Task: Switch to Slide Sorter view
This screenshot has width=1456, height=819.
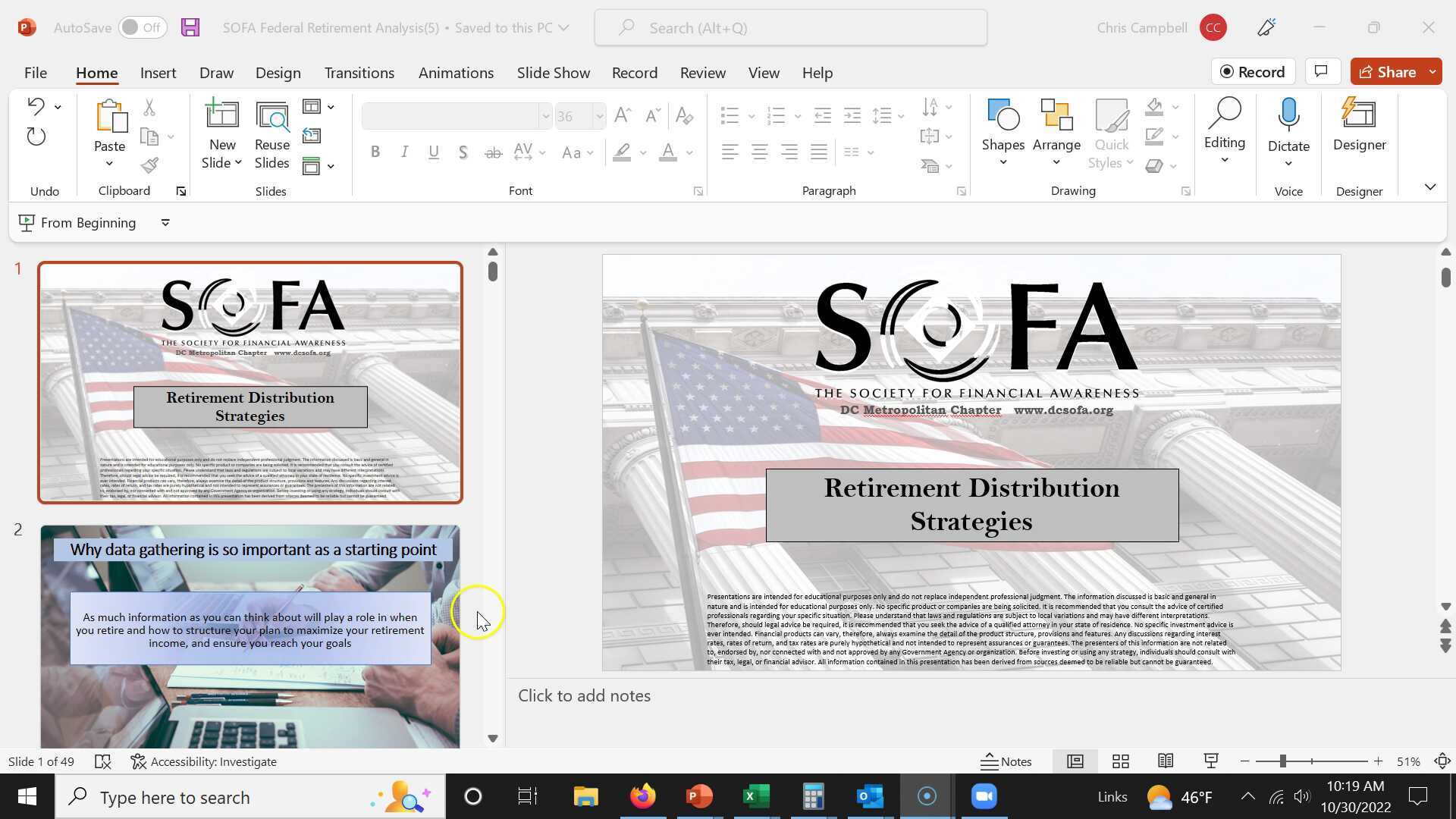Action: [1120, 761]
